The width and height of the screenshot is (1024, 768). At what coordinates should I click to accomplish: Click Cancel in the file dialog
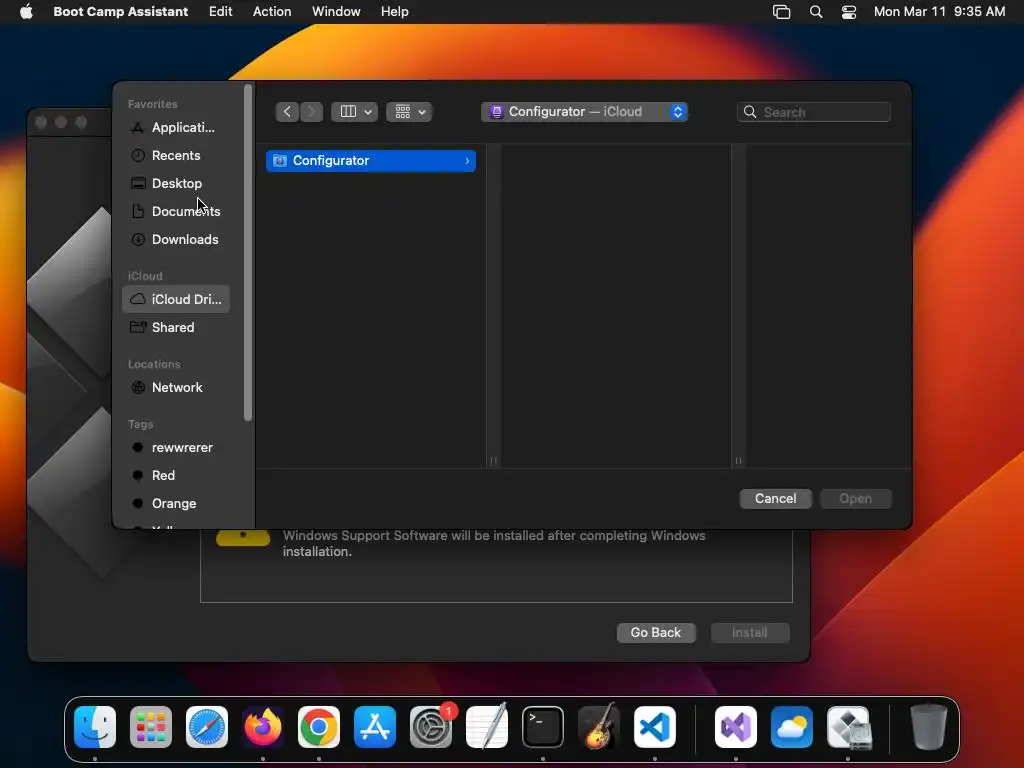tap(775, 498)
